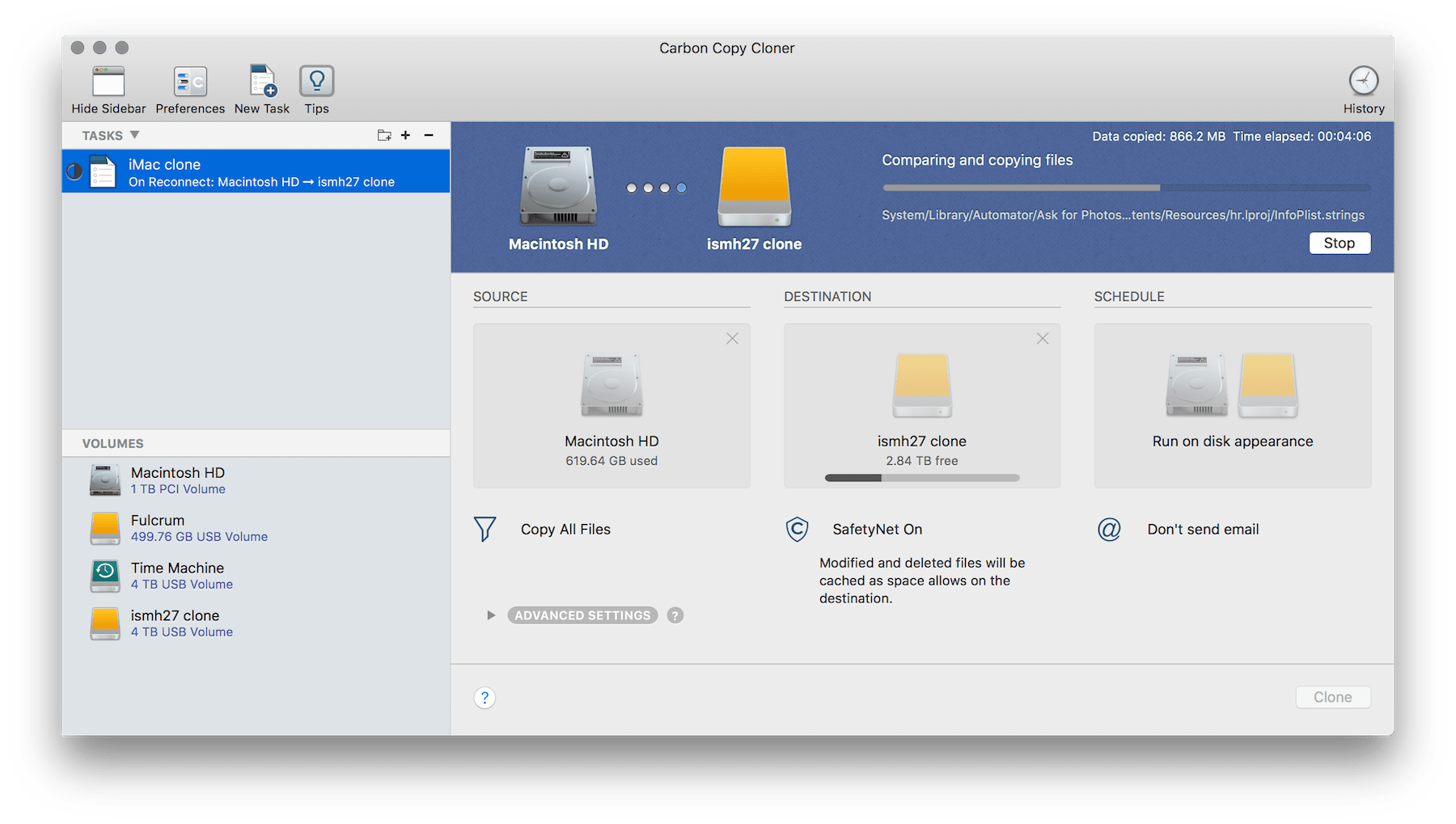
Task: Click the fourth progress stage dot
Action: pyautogui.click(x=681, y=188)
